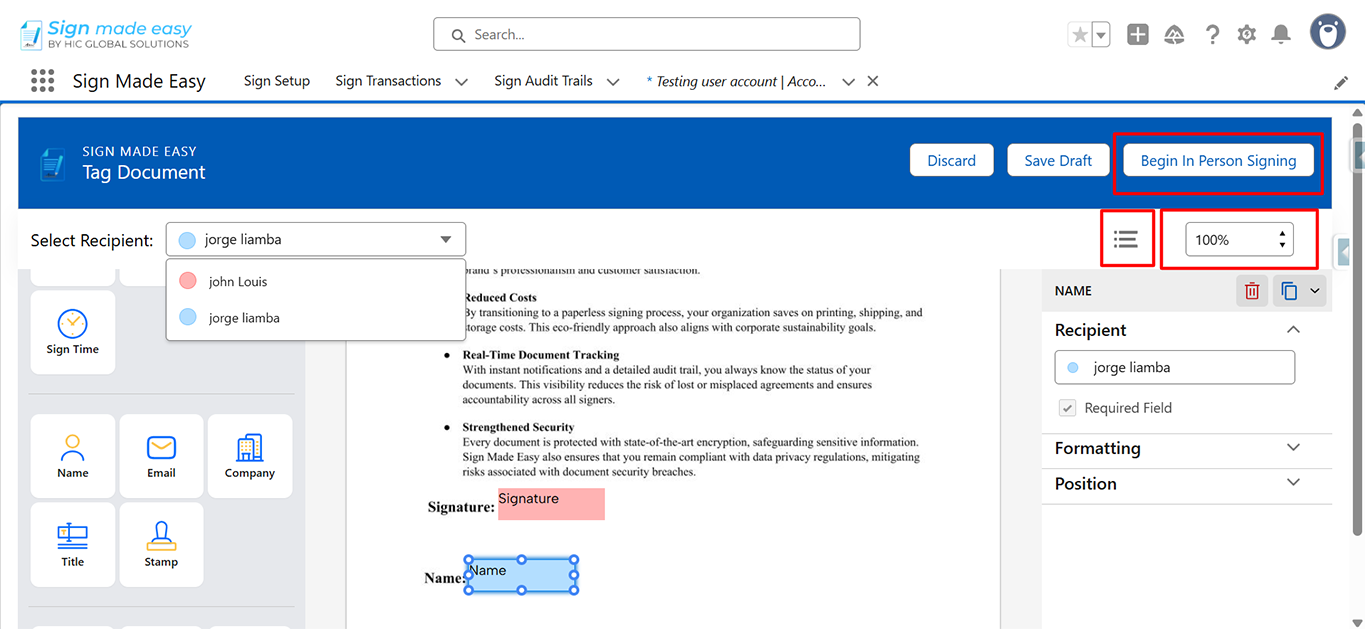Select the Testing user account tab
The height and width of the screenshot is (637, 1365).
point(737,82)
